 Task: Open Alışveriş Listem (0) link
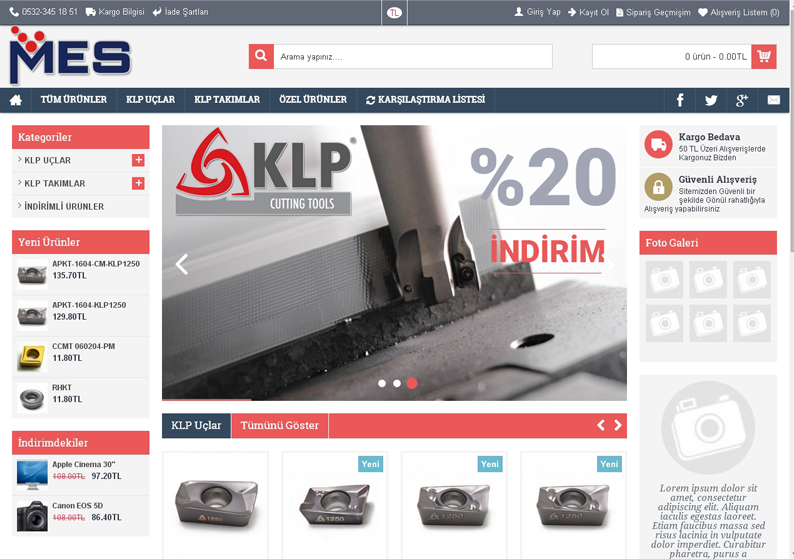pos(739,12)
